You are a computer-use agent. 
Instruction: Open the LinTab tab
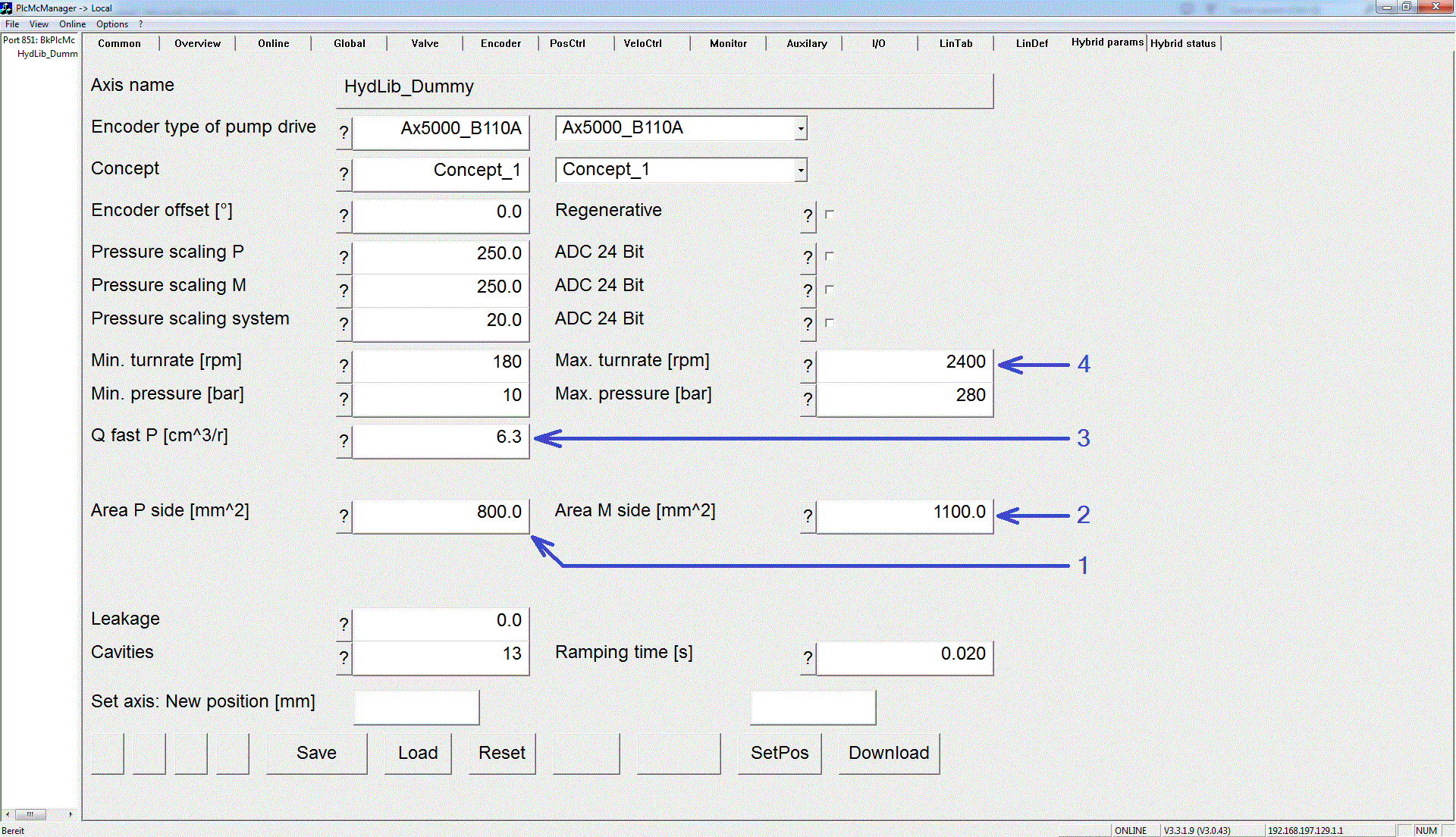[x=955, y=43]
